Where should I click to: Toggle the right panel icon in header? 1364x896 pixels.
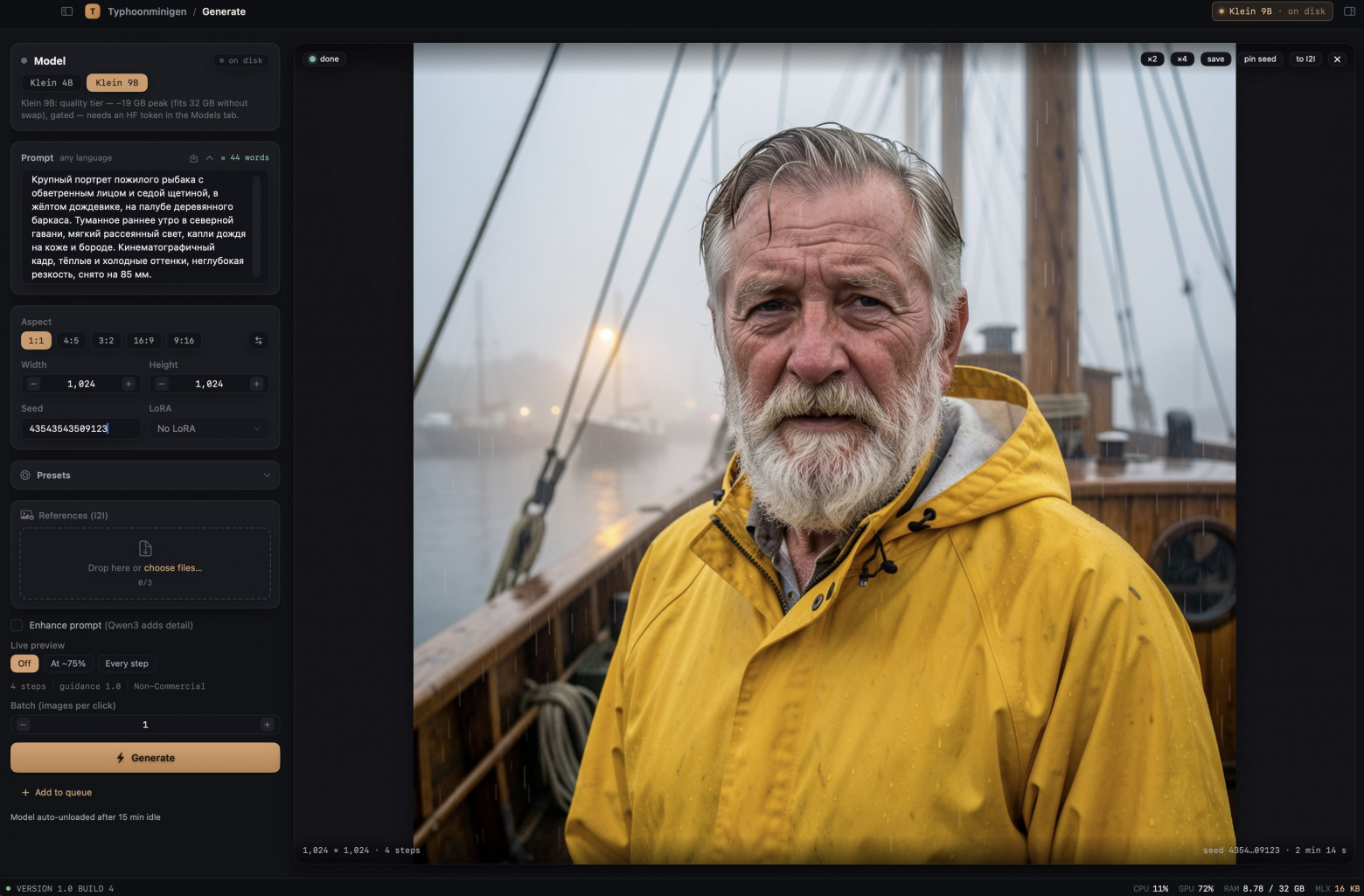1349,11
